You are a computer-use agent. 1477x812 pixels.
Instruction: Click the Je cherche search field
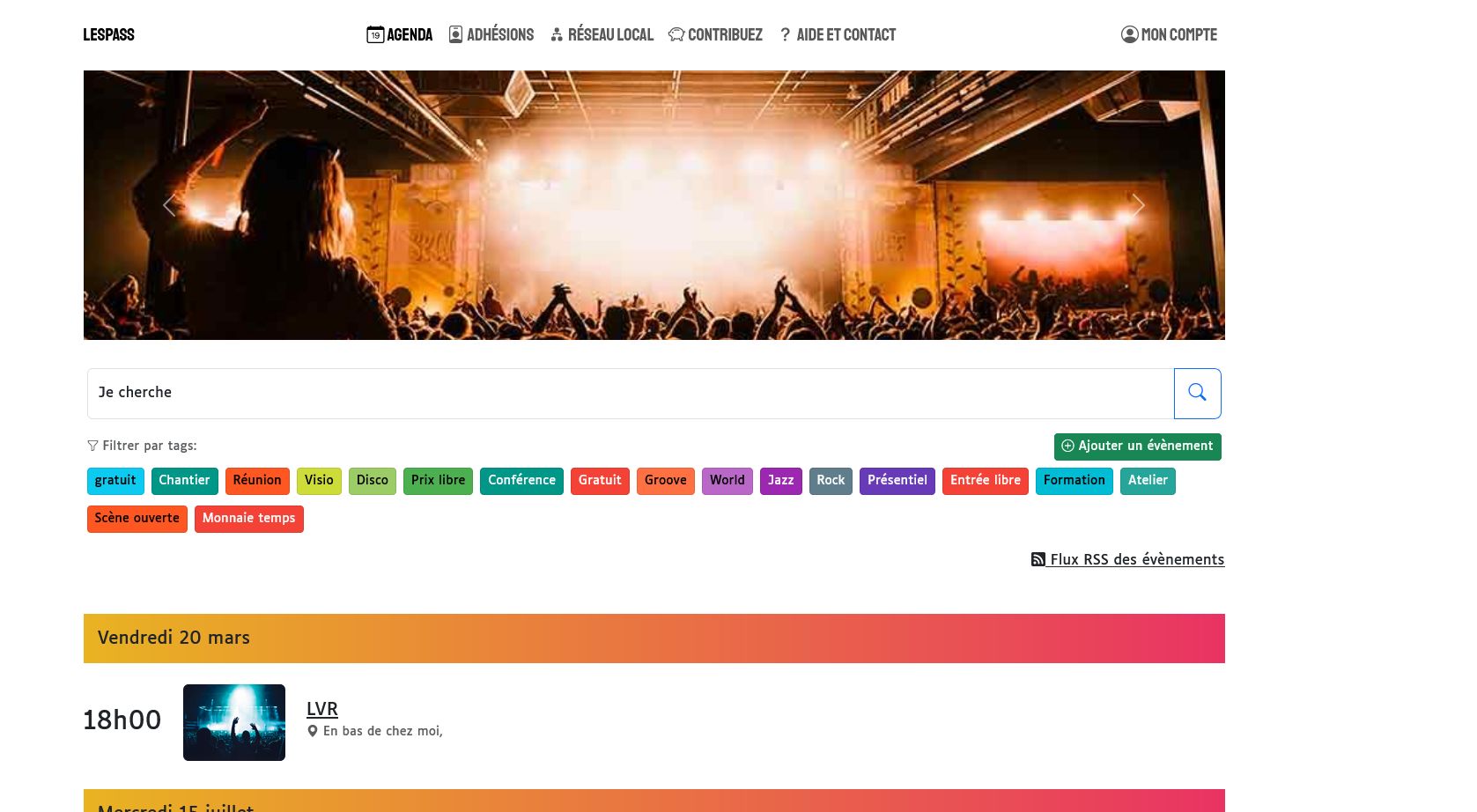point(630,393)
